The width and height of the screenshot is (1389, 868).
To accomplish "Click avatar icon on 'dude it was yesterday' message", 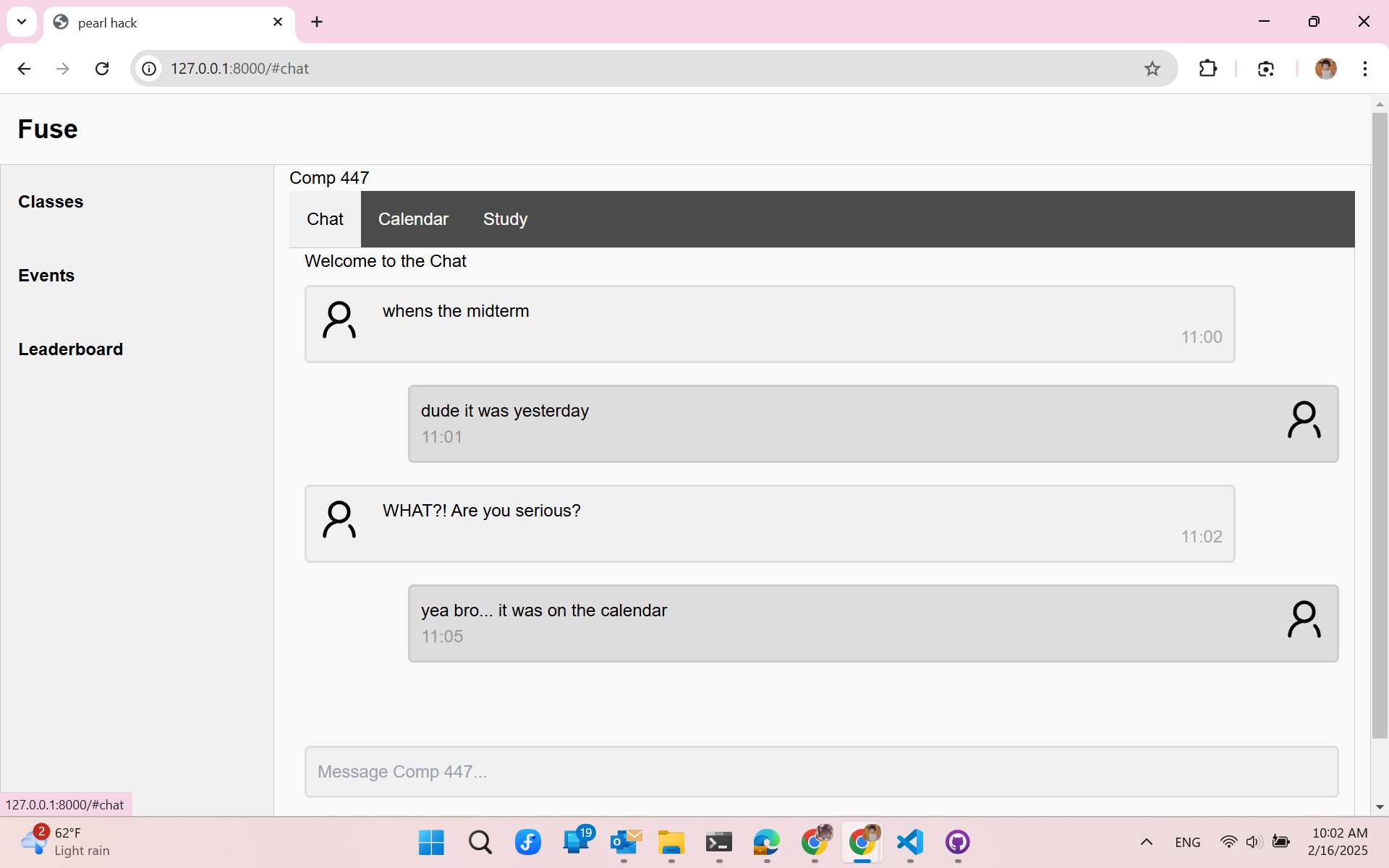I will [x=1304, y=420].
